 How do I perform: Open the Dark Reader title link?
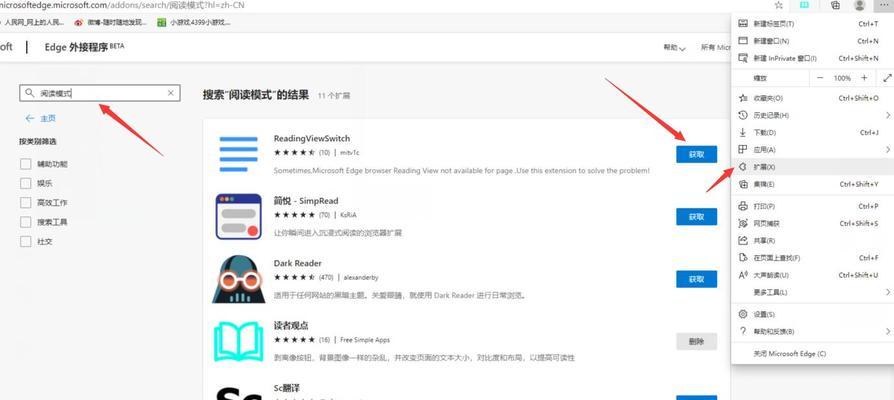point(297,263)
